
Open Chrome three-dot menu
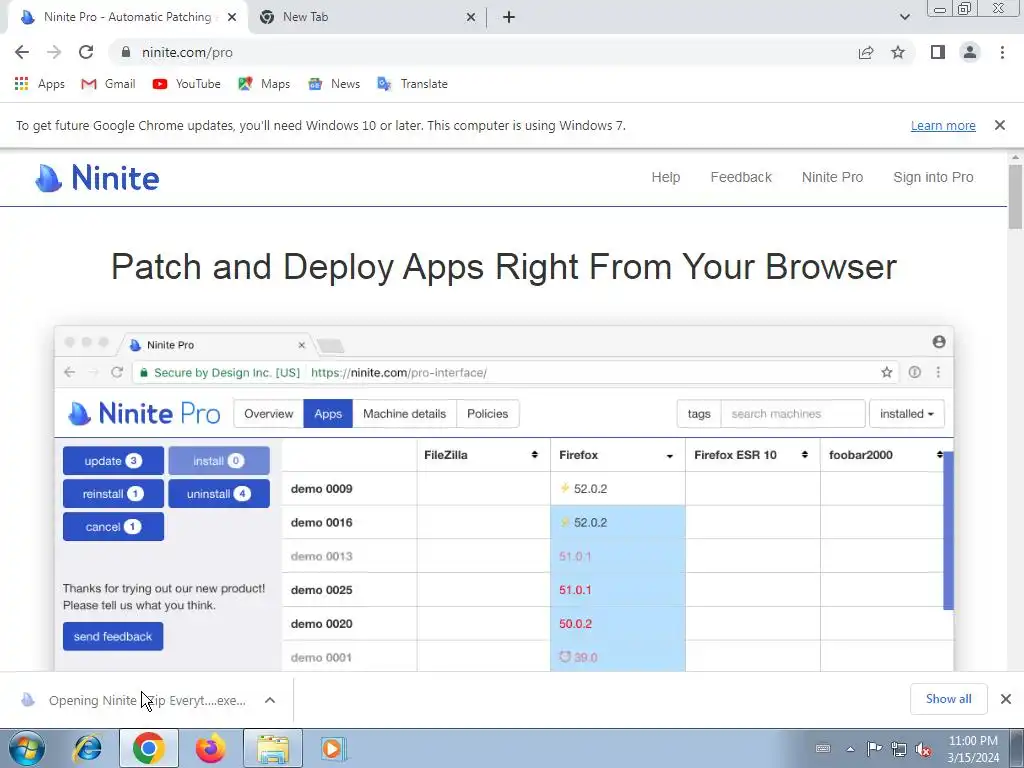(1002, 52)
